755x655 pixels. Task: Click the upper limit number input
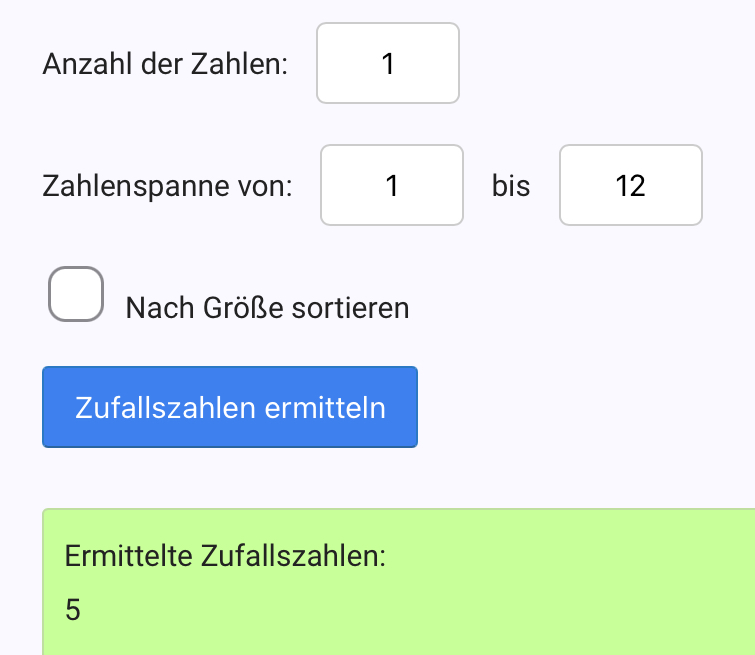coord(631,186)
